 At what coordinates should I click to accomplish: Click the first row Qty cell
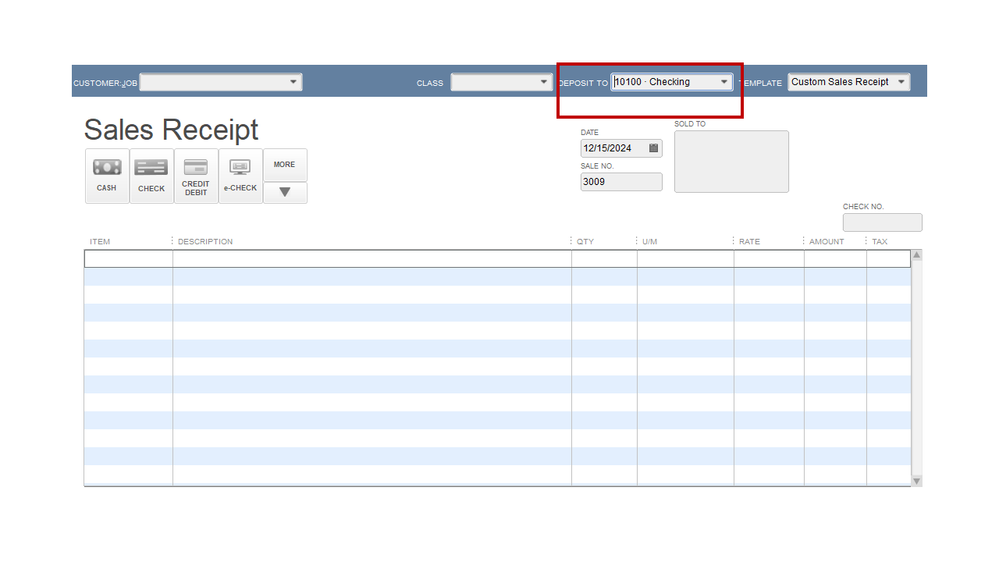(x=604, y=259)
